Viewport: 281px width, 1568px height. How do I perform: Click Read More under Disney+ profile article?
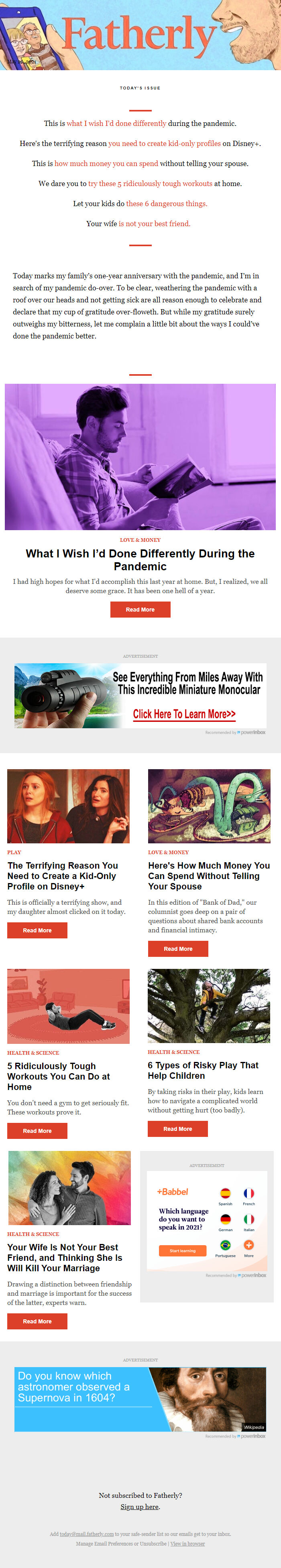(x=37, y=930)
